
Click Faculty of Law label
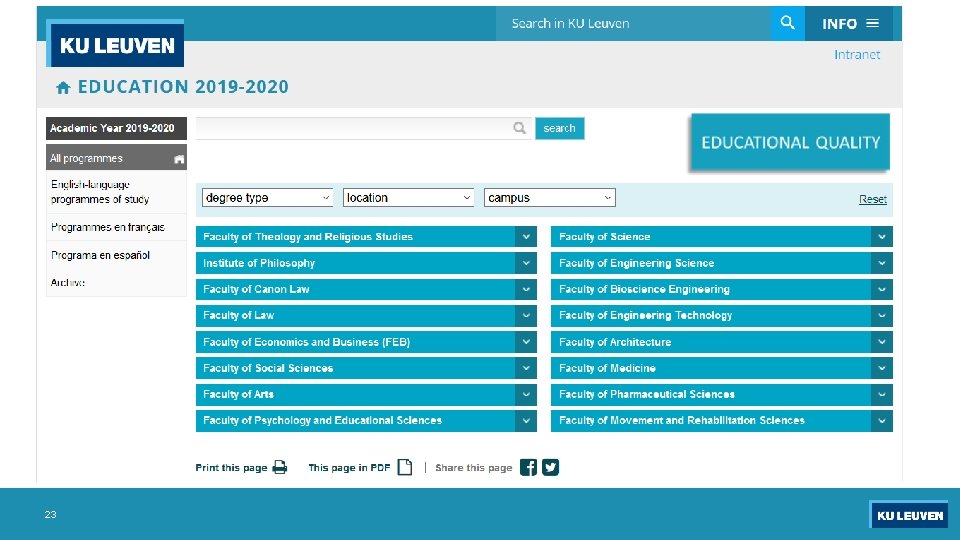pyautogui.click(x=238, y=315)
